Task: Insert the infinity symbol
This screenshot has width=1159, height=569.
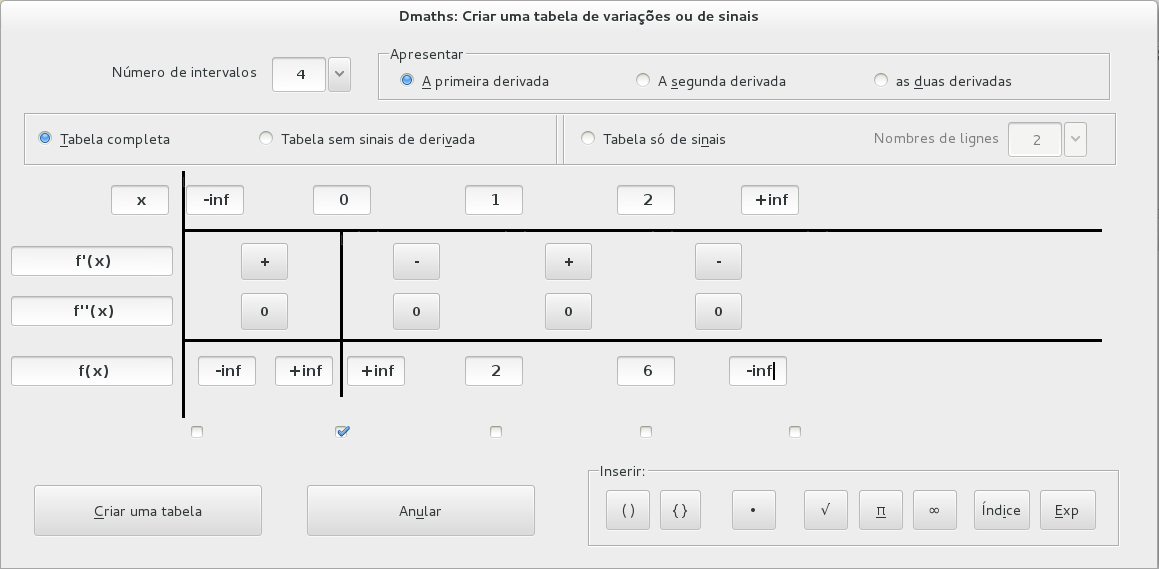Action: (934, 510)
